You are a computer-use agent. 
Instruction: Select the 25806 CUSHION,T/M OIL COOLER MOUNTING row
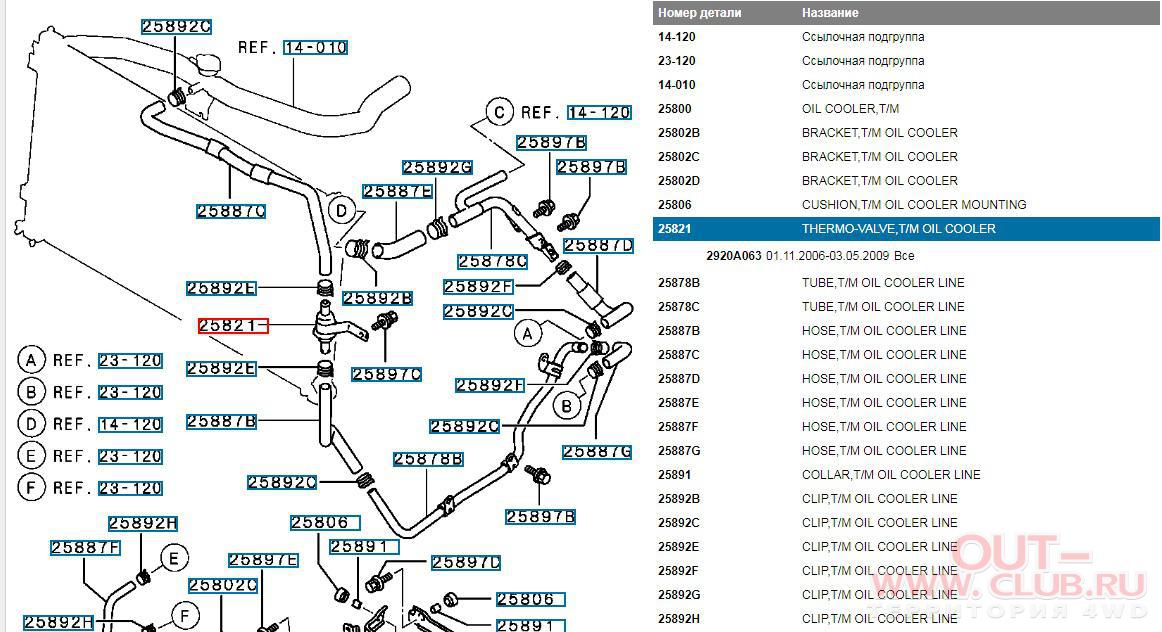coord(906,204)
